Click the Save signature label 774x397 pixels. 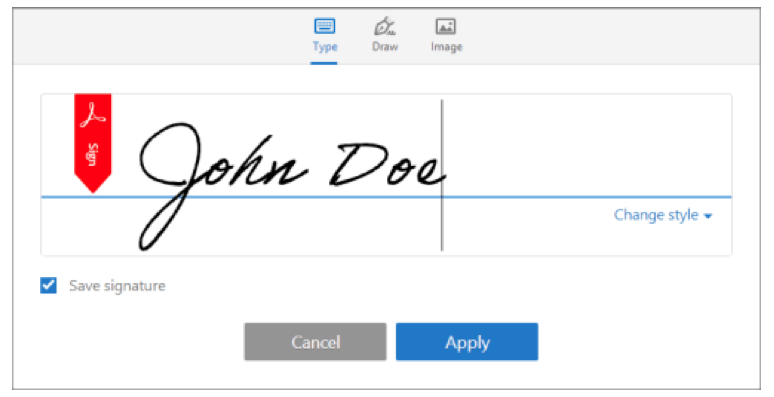pyautogui.click(x=117, y=286)
